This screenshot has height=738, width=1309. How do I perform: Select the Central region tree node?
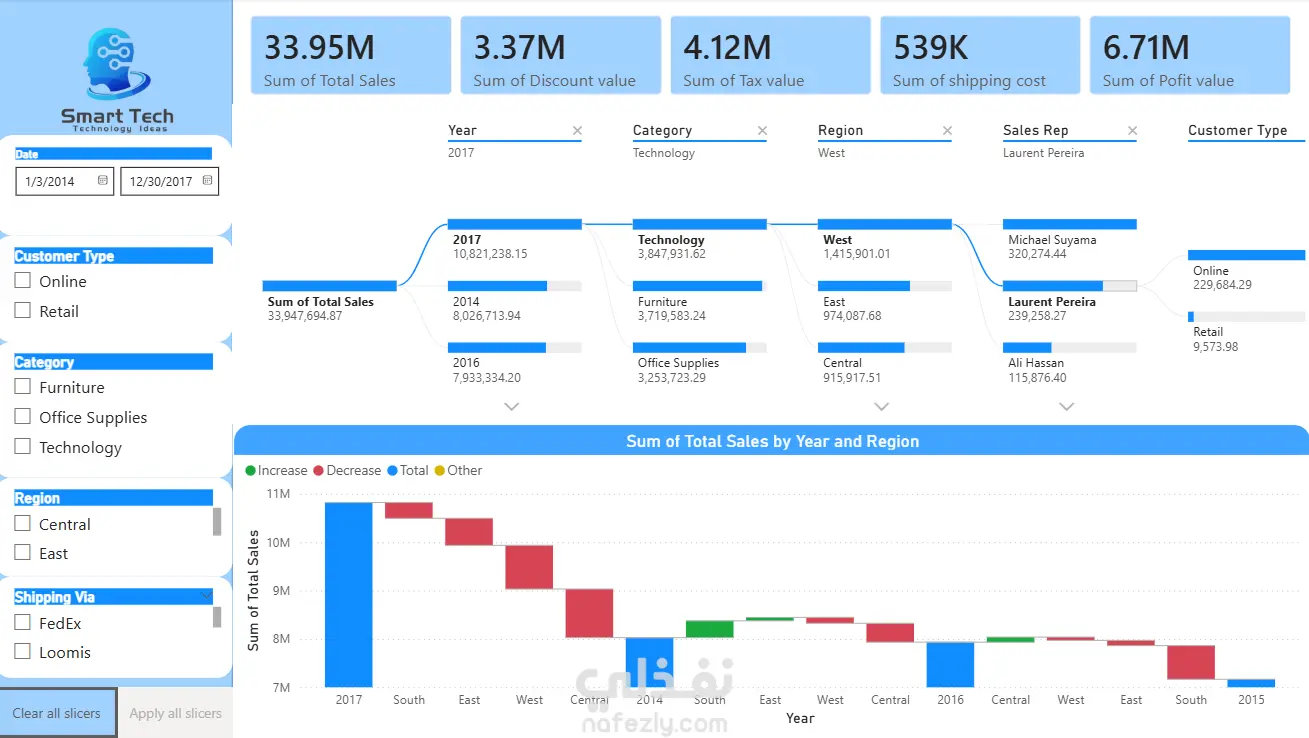coord(884,363)
